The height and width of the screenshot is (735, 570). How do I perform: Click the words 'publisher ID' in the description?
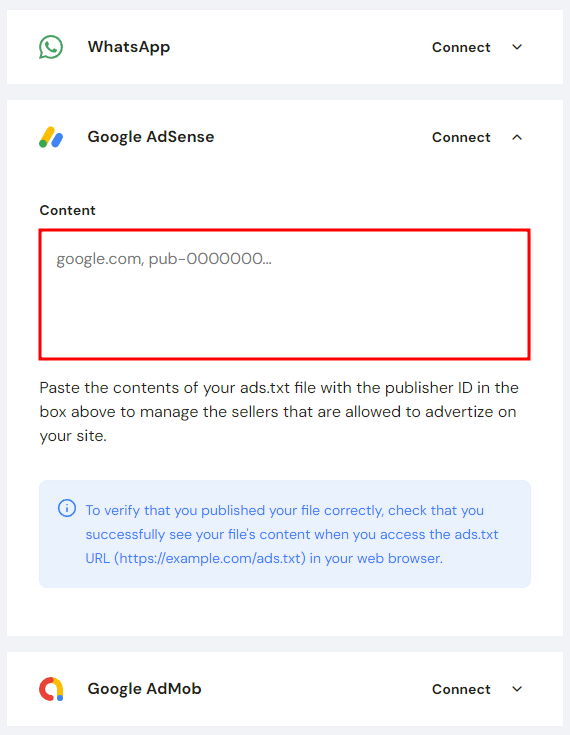(428, 388)
